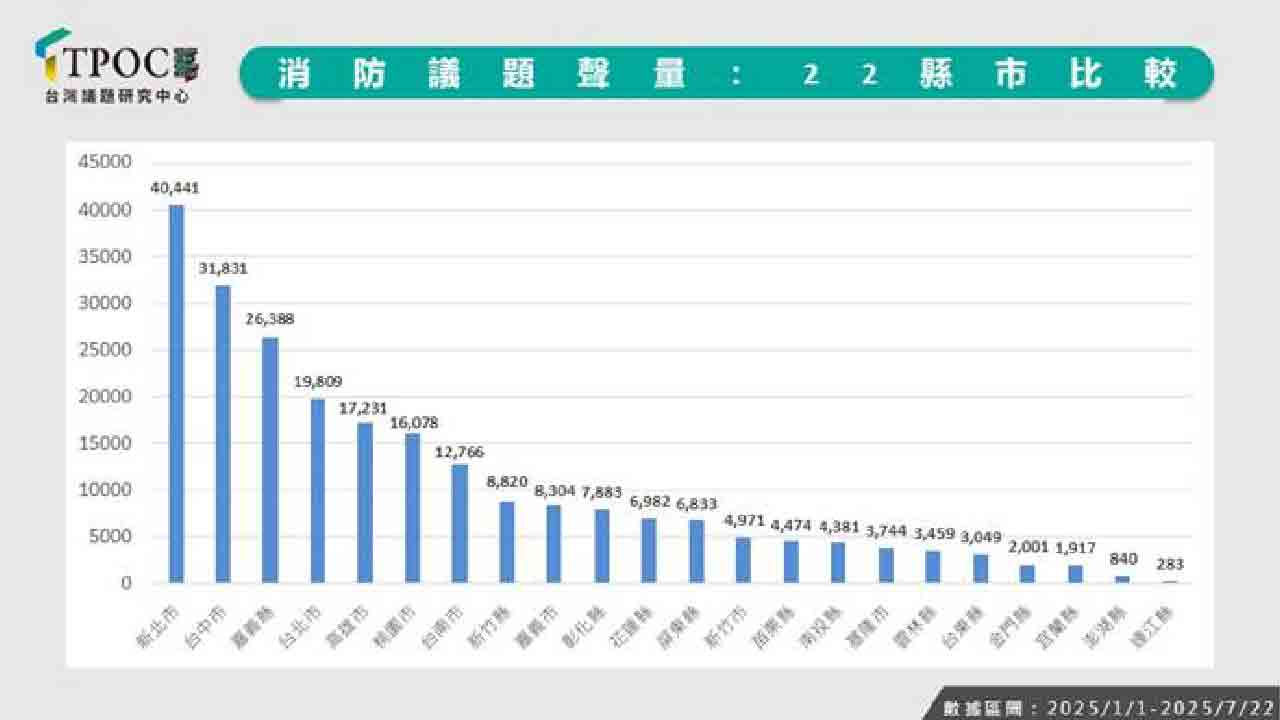The height and width of the screenshot is (720, 1280).
Task: Select the smallest bar's label 283
Action: [1169, 564]
